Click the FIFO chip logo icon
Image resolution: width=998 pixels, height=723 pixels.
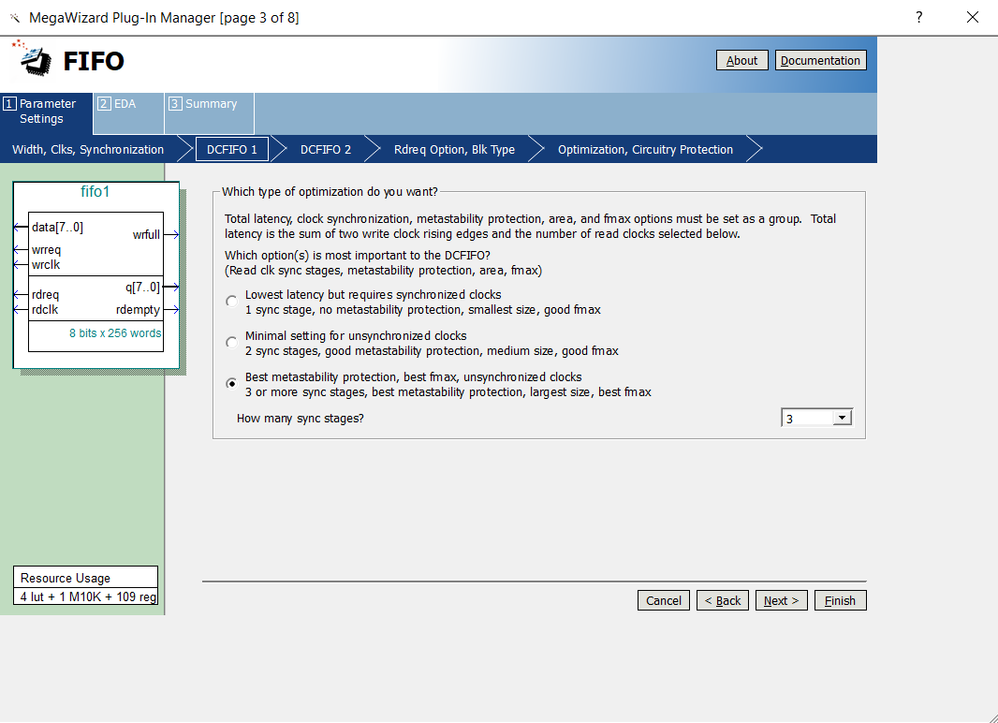pos(33,59)
